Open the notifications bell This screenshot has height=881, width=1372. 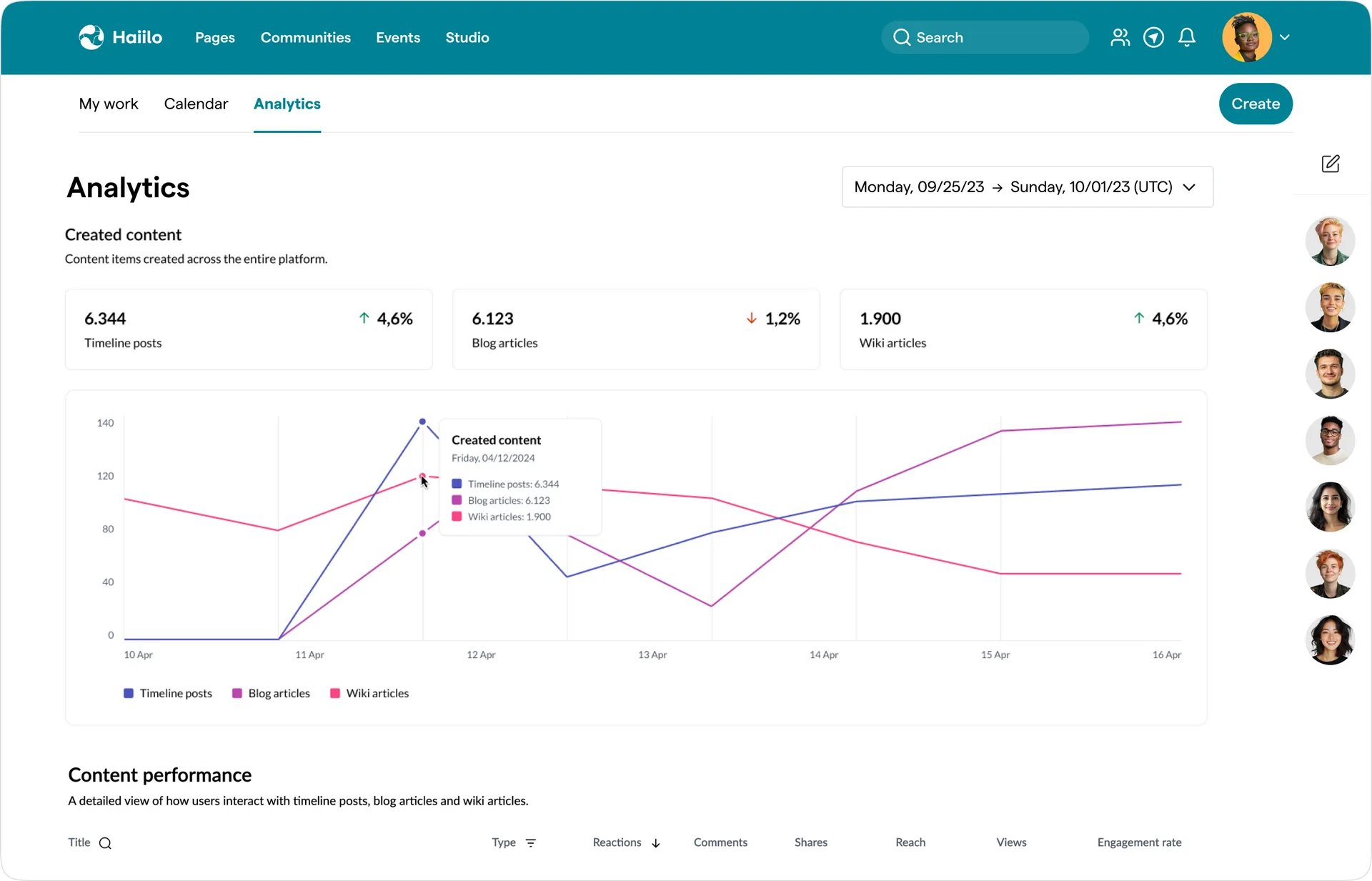[1187, 37]
